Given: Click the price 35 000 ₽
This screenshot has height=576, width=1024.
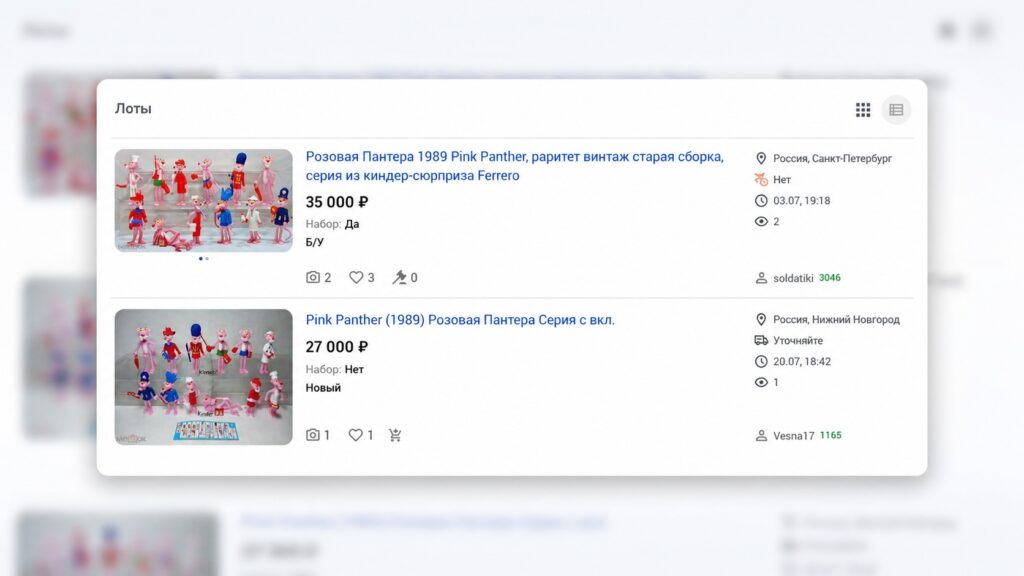Looking at the screenshot, I should [x=337, y=202].
